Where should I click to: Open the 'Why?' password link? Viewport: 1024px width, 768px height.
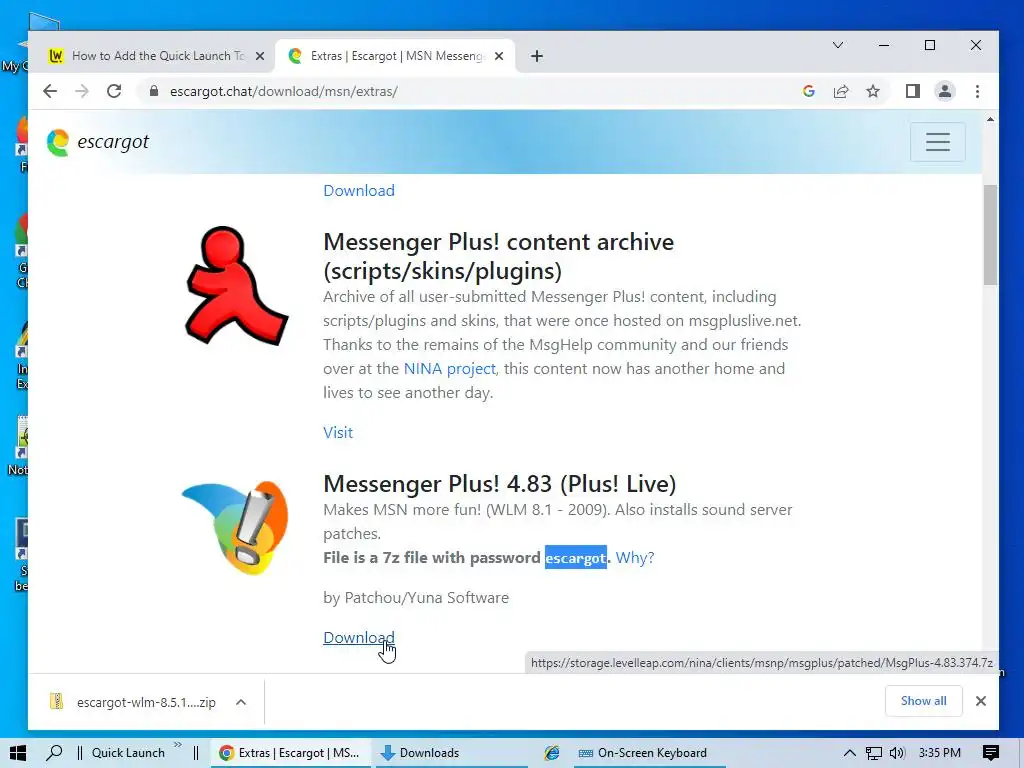point(635,558)
